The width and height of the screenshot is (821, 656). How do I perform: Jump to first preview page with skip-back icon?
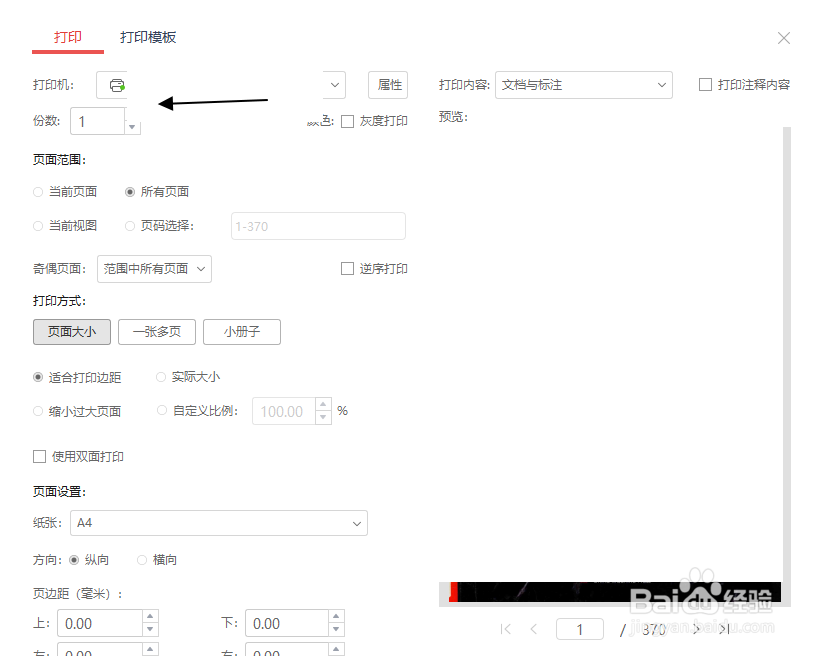[x=506, y=629]
